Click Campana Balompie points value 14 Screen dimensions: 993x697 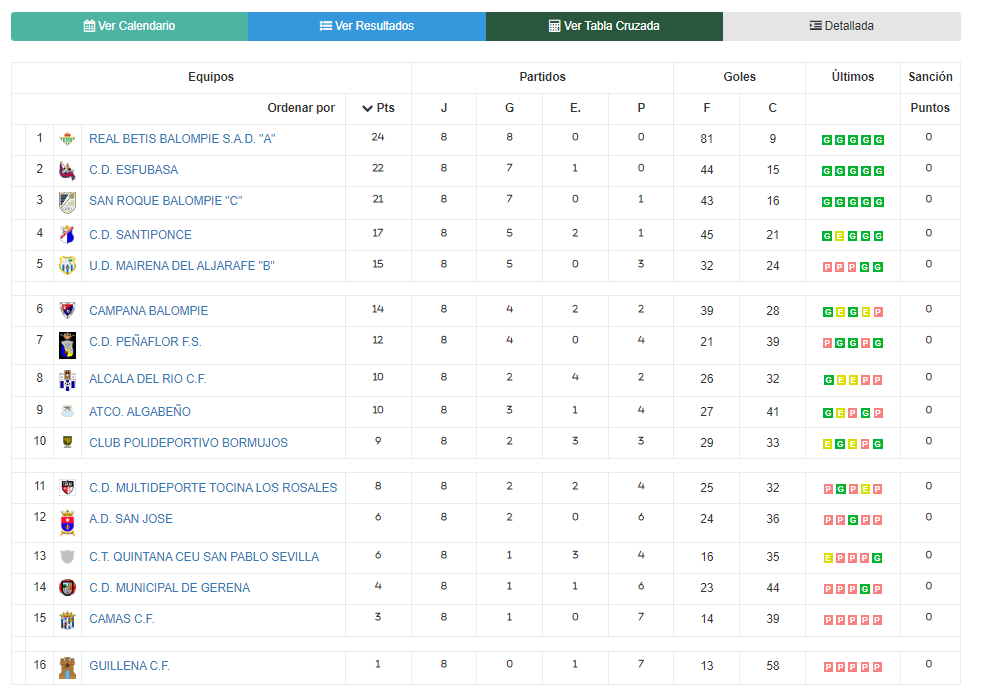pos(378,310)
